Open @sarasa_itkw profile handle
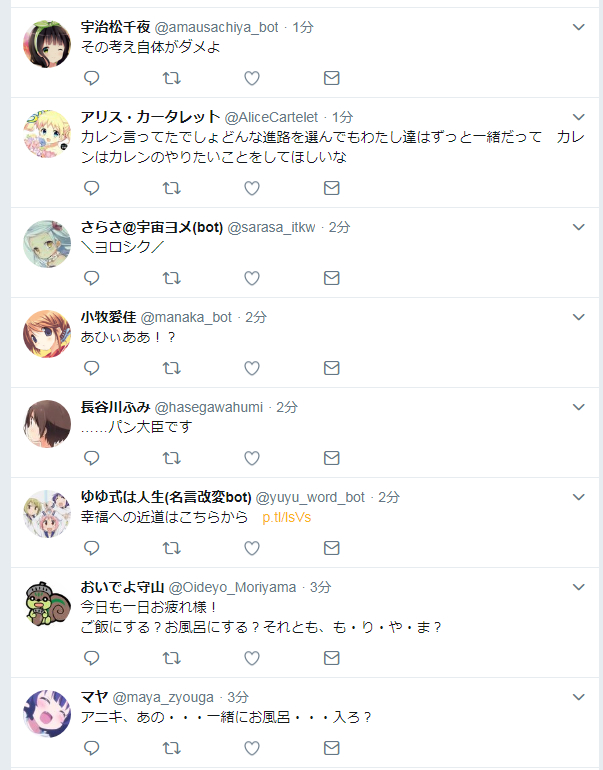Image resolution: width=603 pixels, height=770 pixels. coord(272,227)
